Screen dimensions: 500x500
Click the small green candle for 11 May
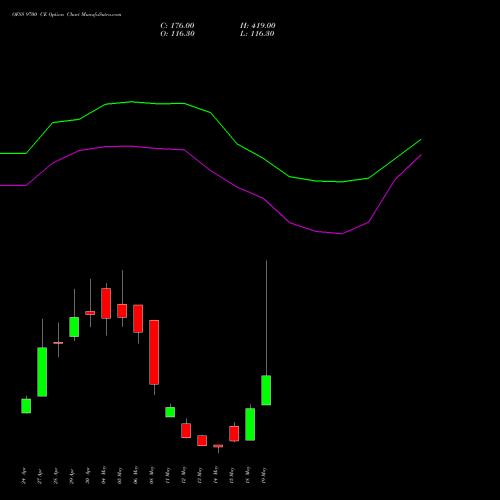tap(170, 412)
